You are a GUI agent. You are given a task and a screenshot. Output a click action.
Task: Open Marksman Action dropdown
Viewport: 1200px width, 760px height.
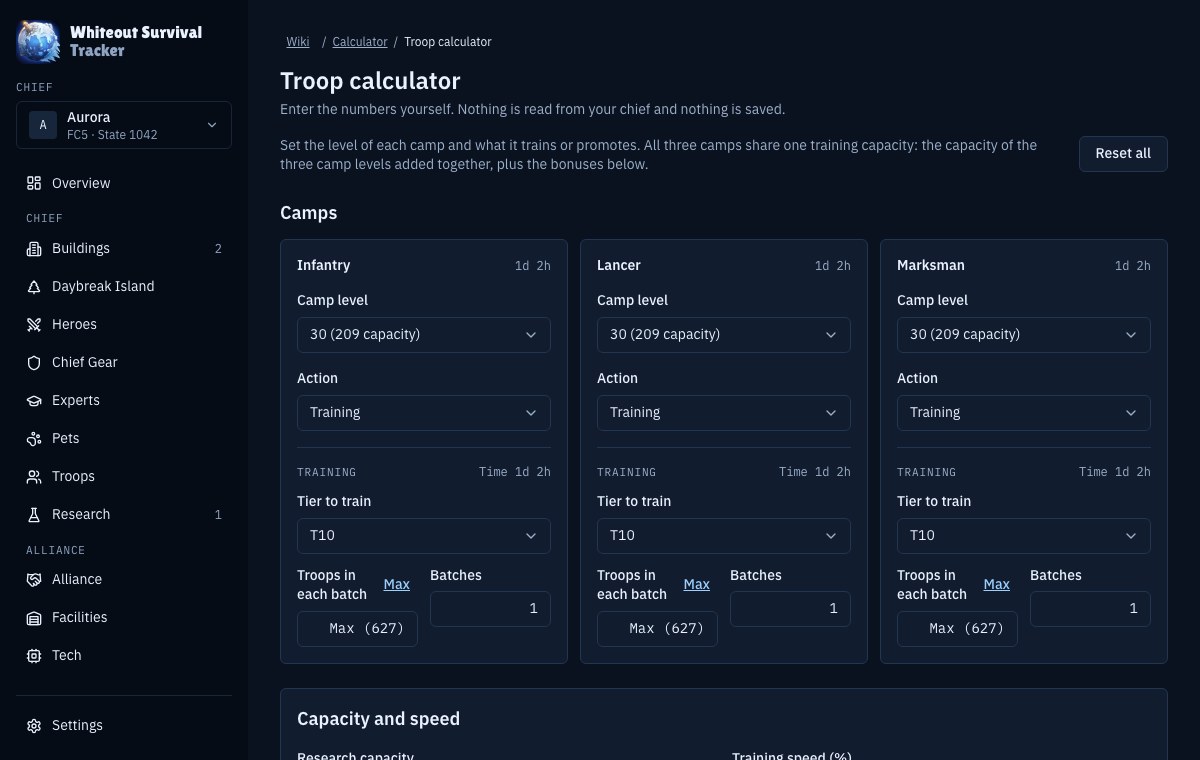click(1024, 412)
